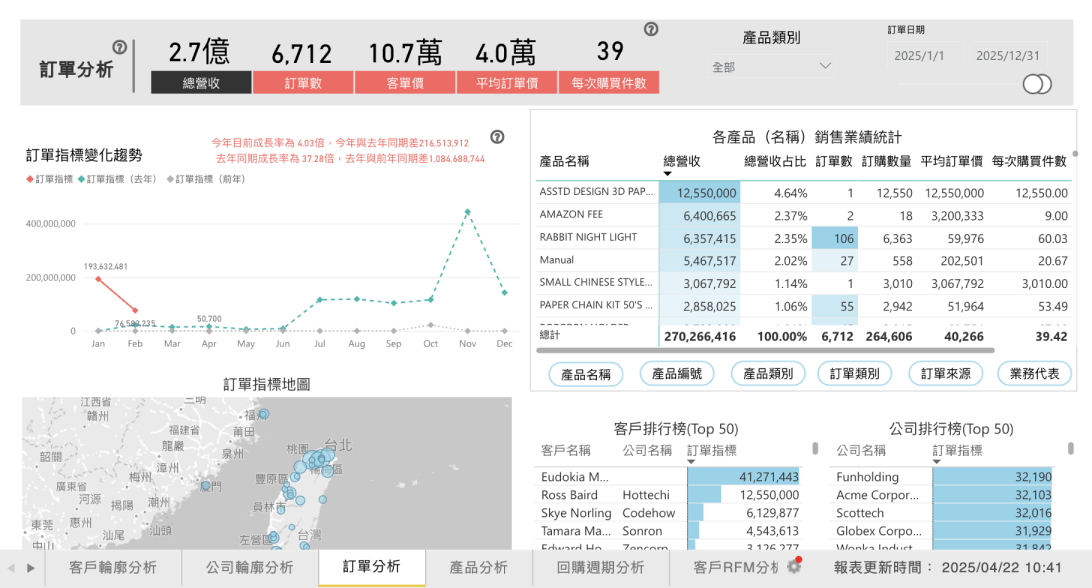The image size is (1092, 588).
Task: Click the January data point labeled 193,632,481
Action: pos(98,279)
